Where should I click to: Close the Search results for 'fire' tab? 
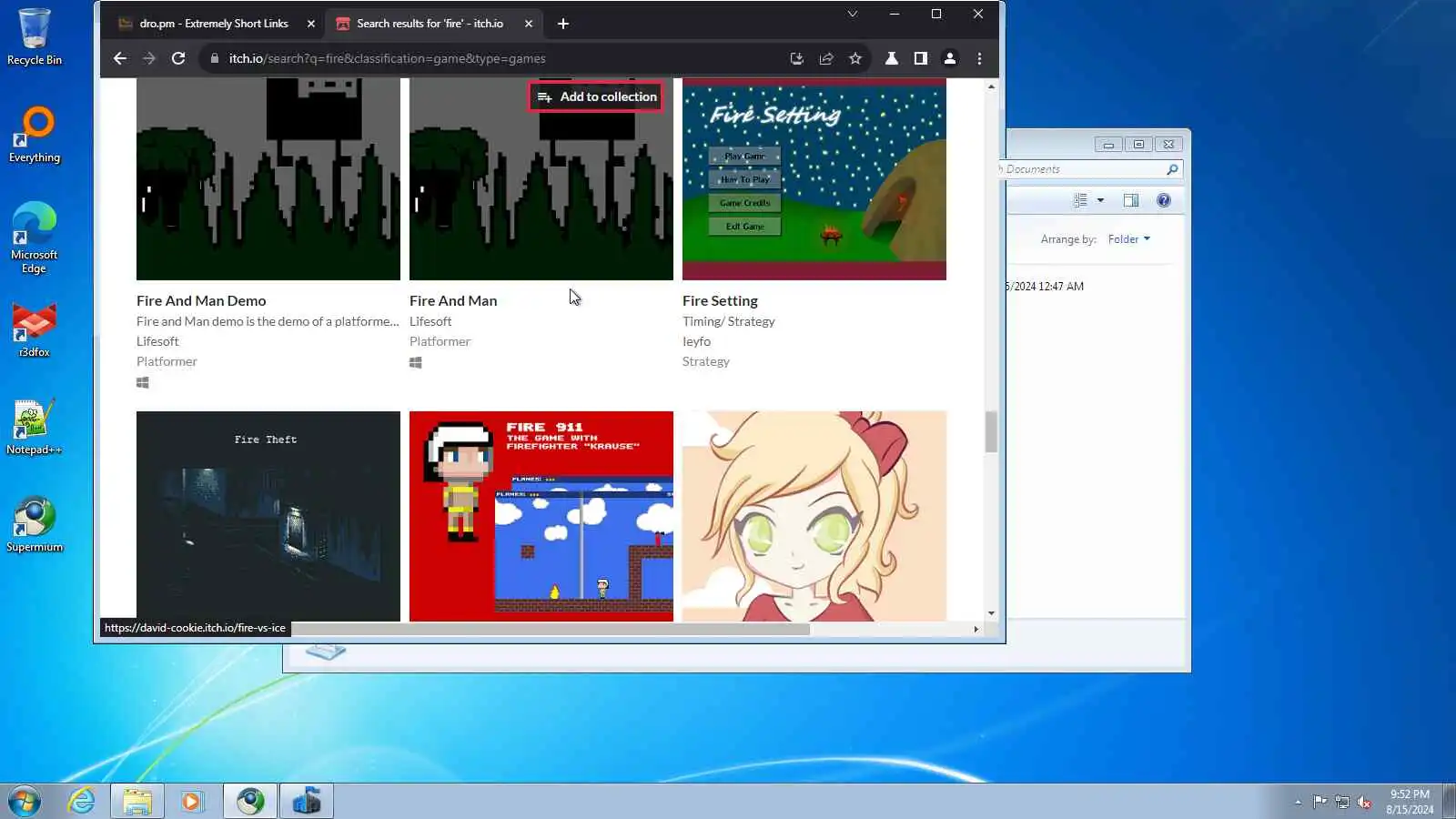(529, 24)
